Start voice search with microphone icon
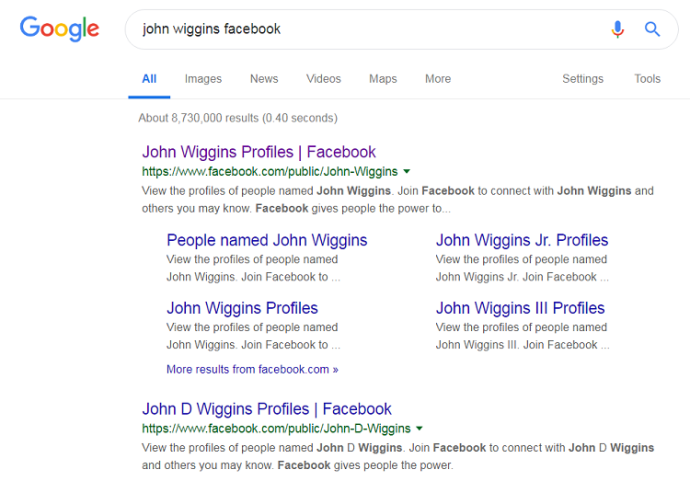The width and height of the screenshot is (690, 481). coord(617,29)
